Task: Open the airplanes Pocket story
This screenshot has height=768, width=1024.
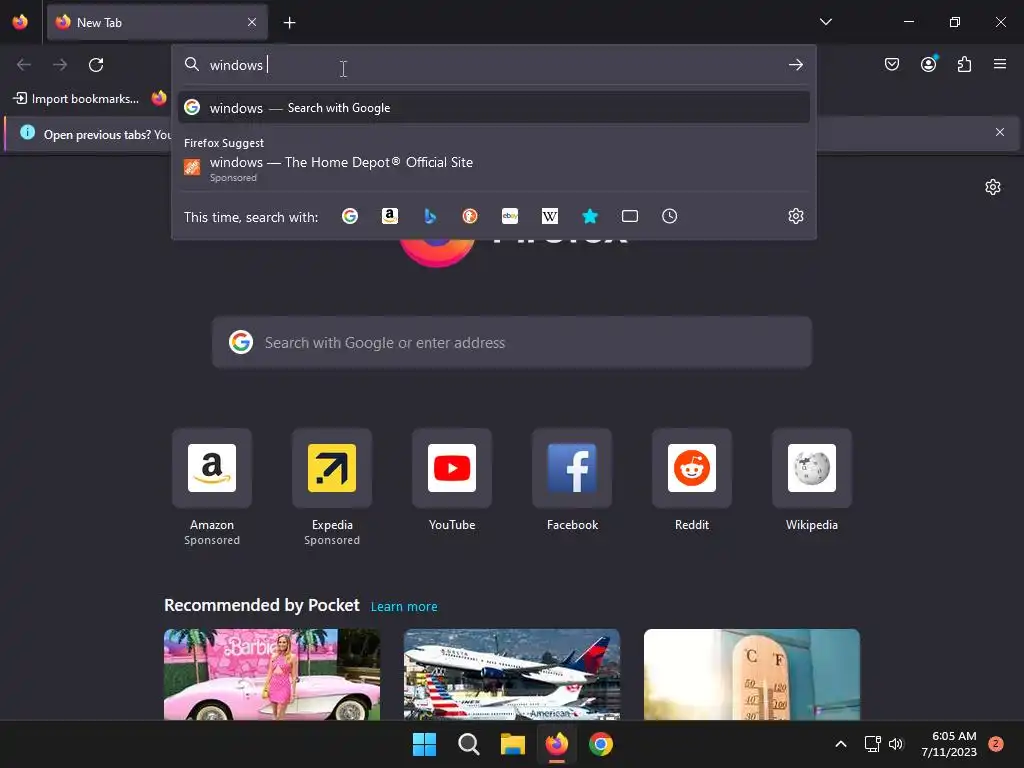Action: coord(512,675)
